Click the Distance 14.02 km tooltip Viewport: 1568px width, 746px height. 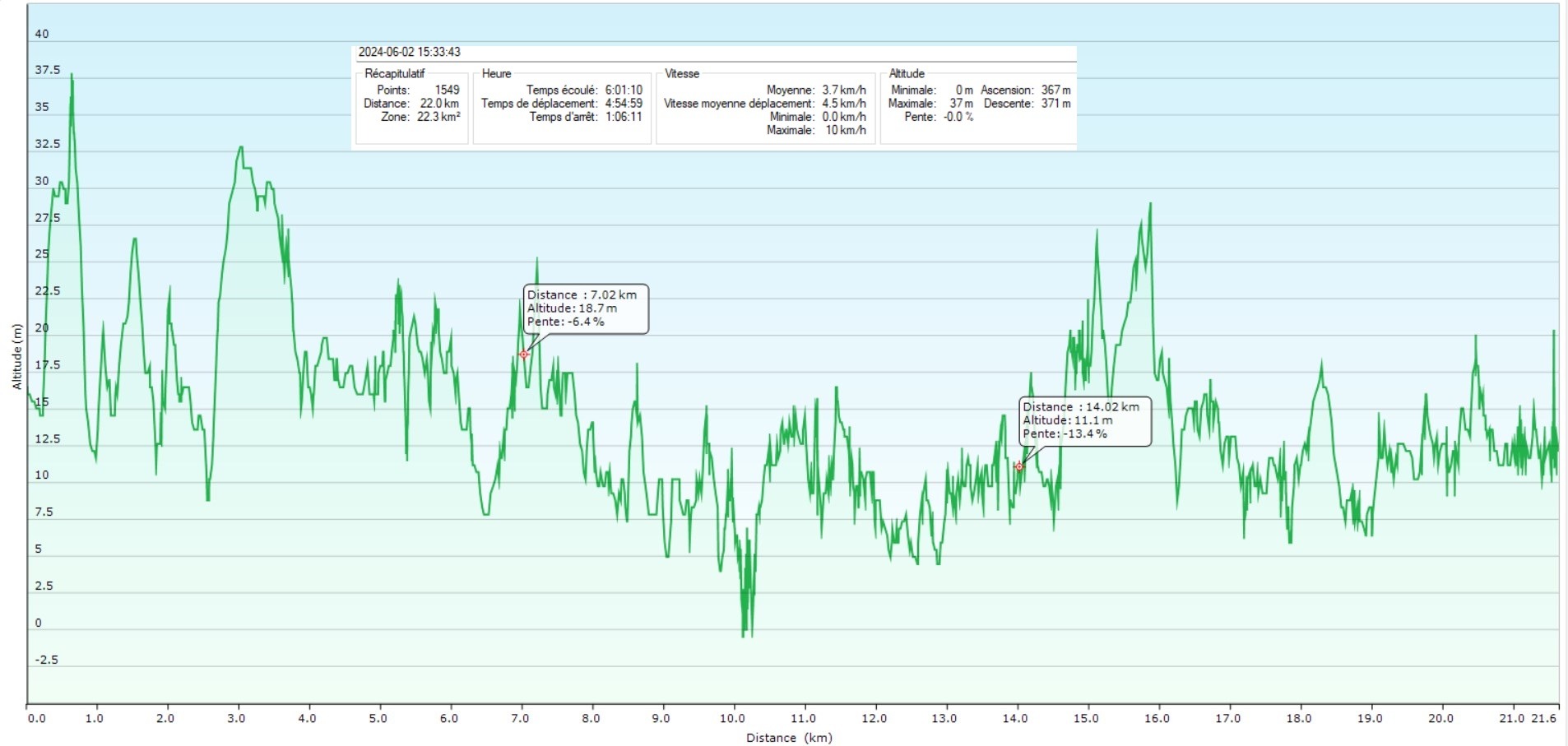click(1085, 421)
